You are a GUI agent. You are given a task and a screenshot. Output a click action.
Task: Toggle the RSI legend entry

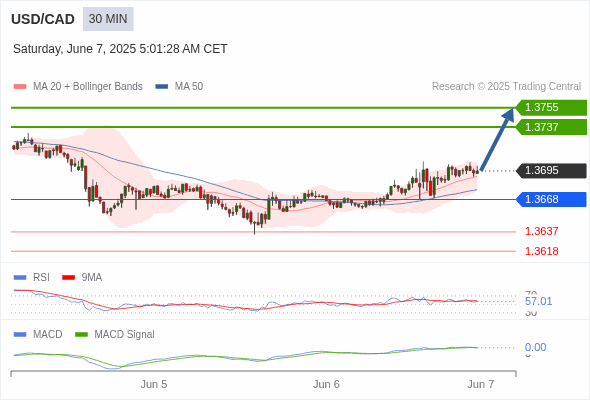[x=32, y=277]
